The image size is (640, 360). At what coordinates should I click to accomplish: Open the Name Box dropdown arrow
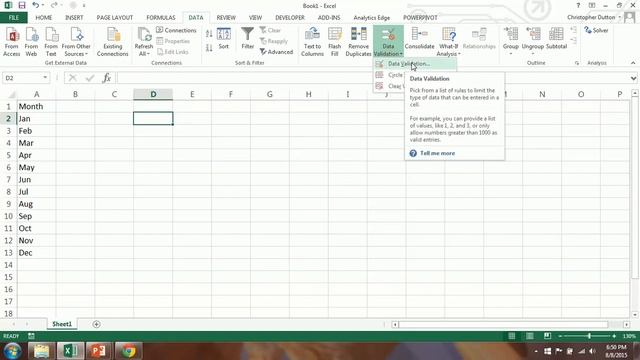(x=45, y=78)
